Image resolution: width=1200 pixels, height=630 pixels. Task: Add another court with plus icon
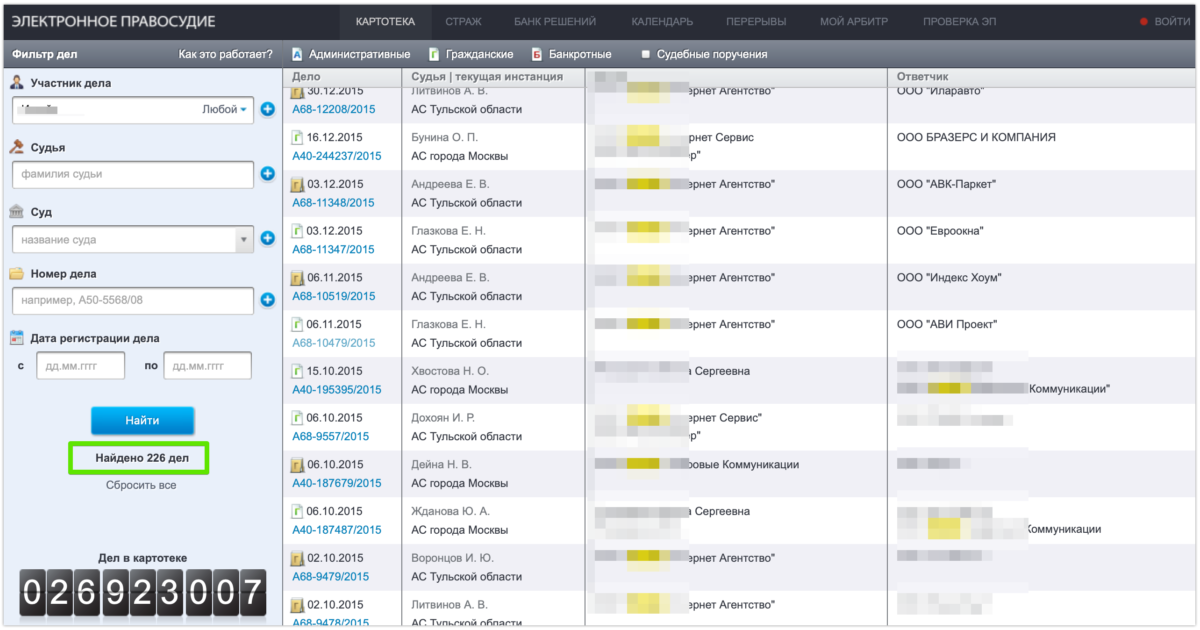[x=268, y=239]
